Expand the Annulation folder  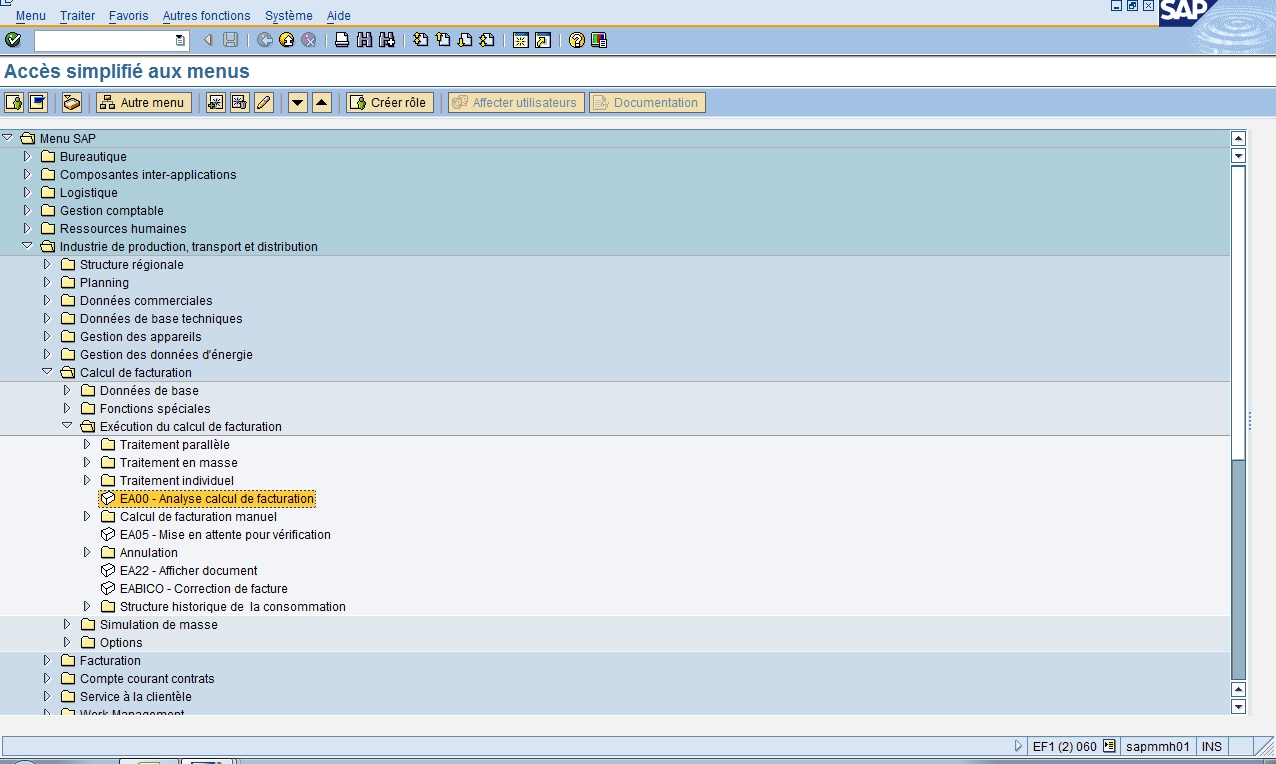(x=87, y=552)
